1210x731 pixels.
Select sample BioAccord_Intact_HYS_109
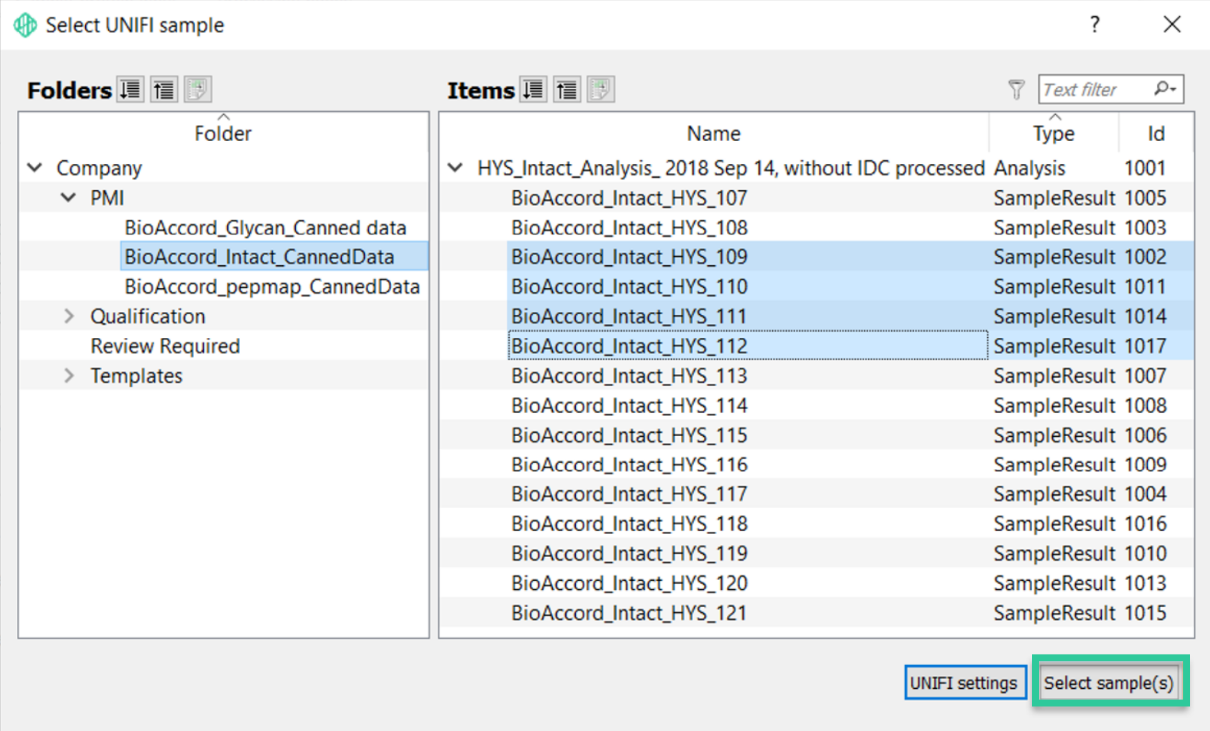pyautogui.click(x=629, y=257)
